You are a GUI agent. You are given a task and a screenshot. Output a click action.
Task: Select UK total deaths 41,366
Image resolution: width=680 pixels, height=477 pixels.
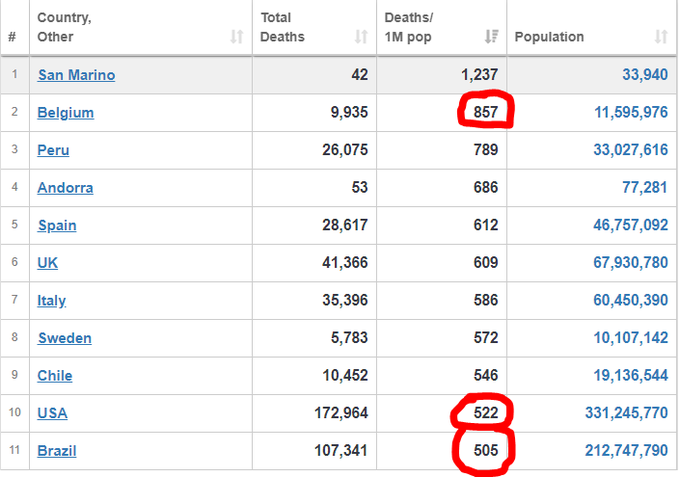click(345, 262)
